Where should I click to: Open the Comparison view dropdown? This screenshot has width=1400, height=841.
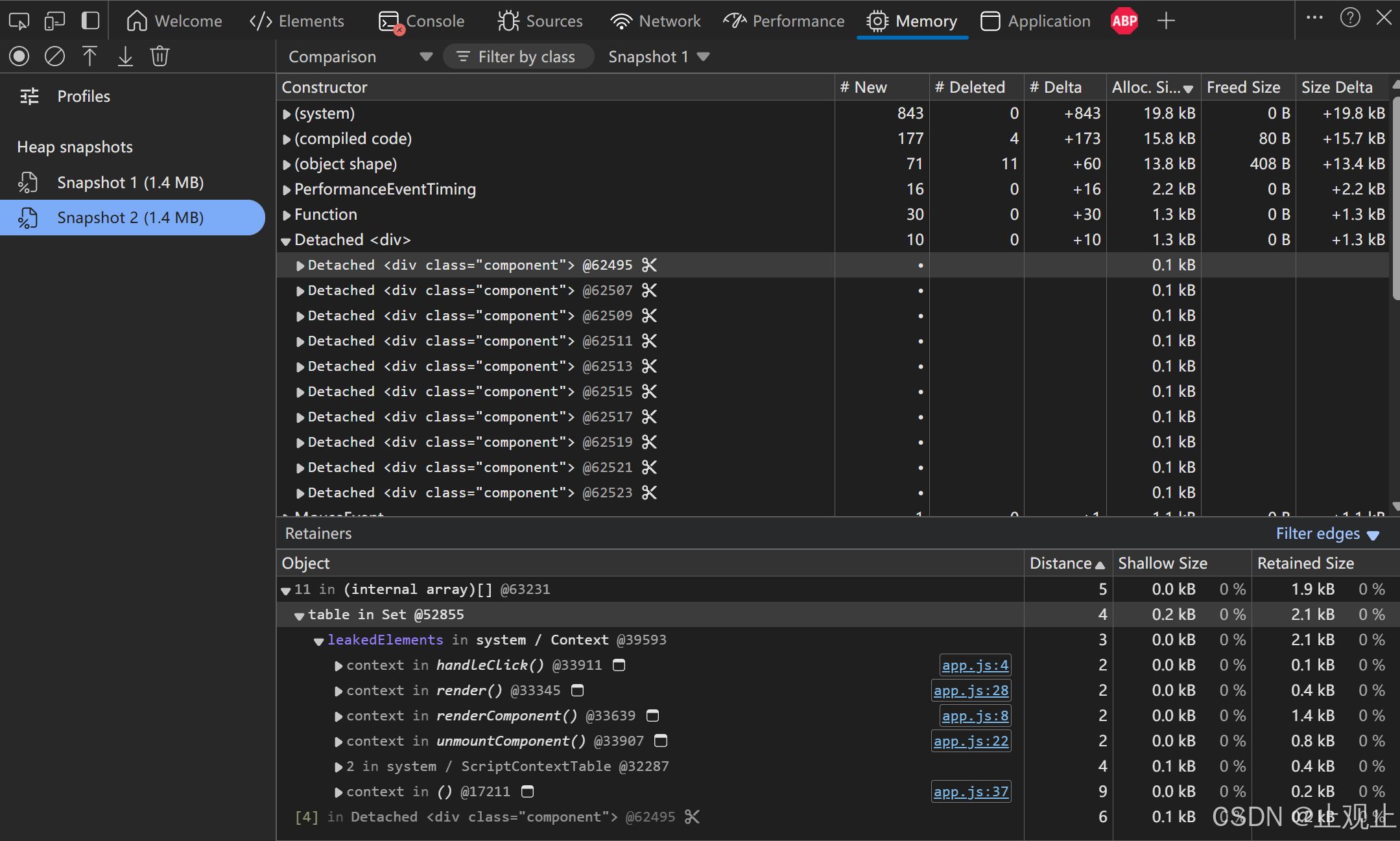point(360,57)
